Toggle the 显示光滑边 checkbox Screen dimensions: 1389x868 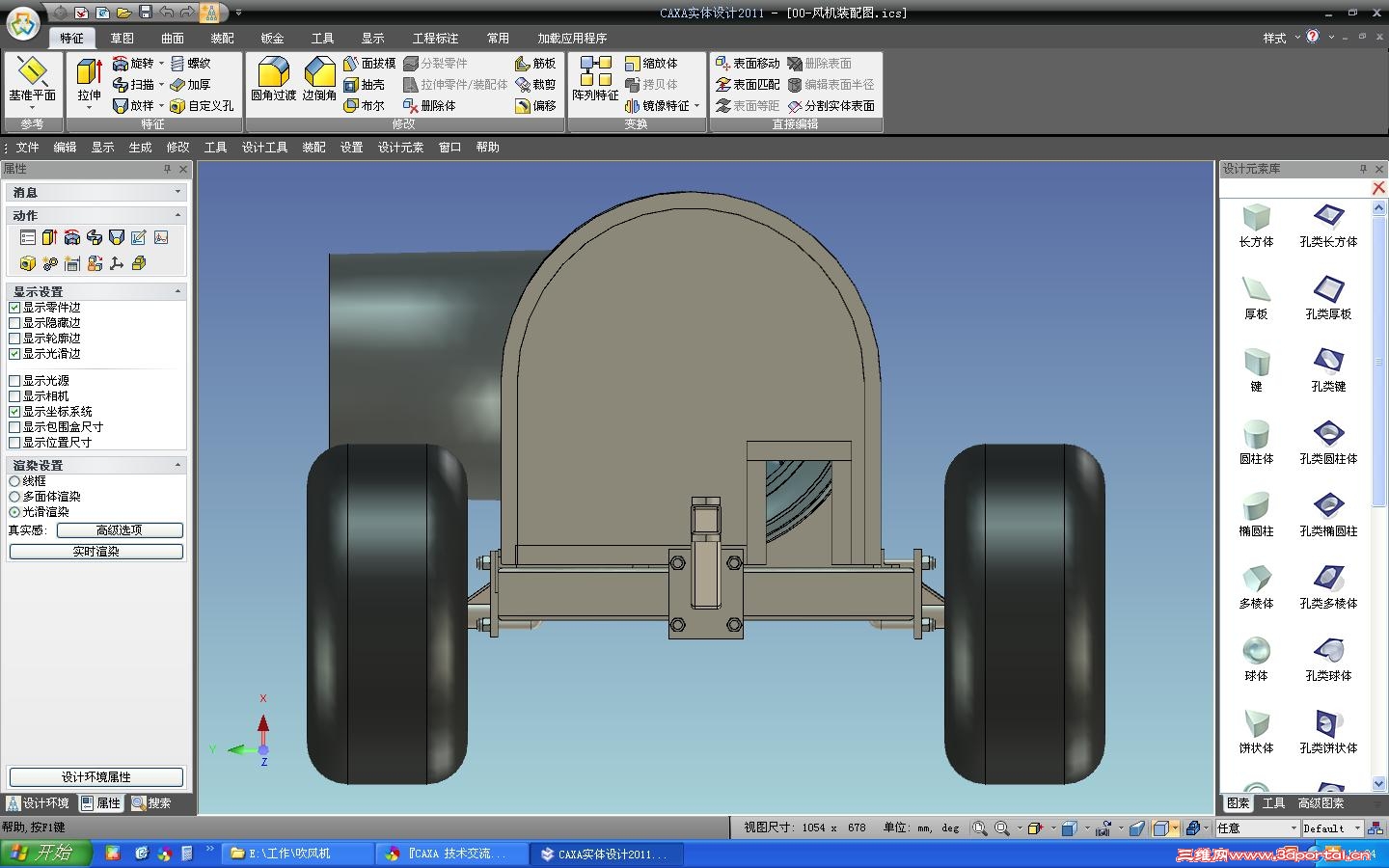[x=14, y=354]
